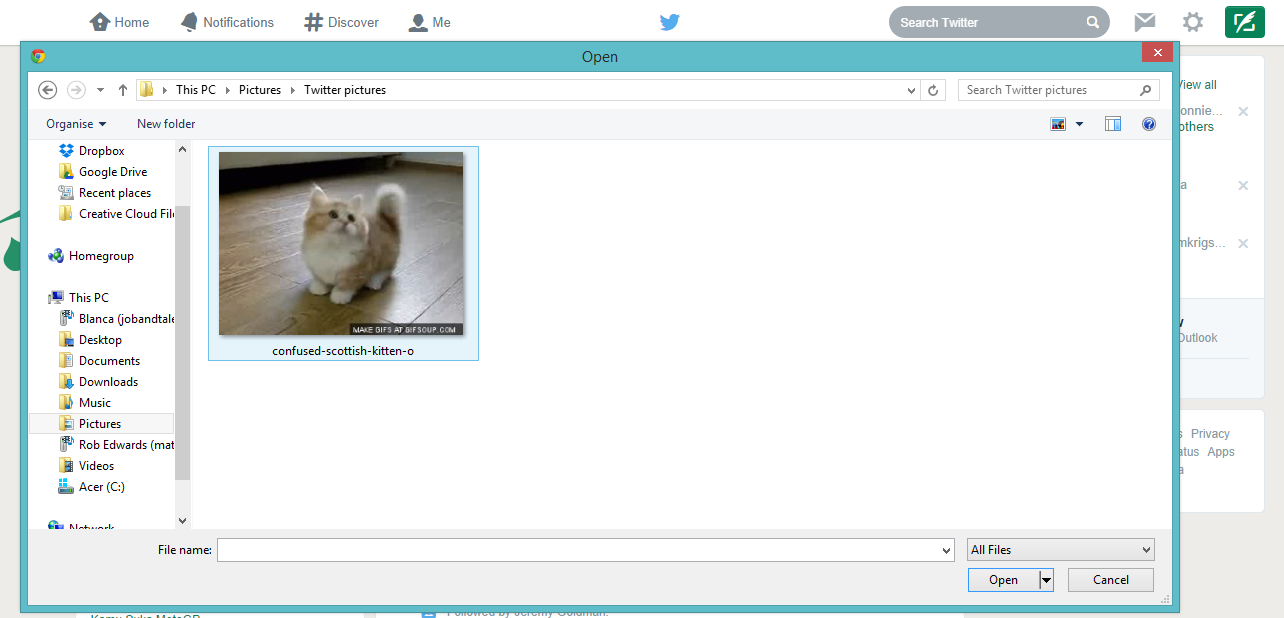This screenshot has height=618, width=1284.
Task: Expand the Open button split arrow
Action: pos(1046,580)
